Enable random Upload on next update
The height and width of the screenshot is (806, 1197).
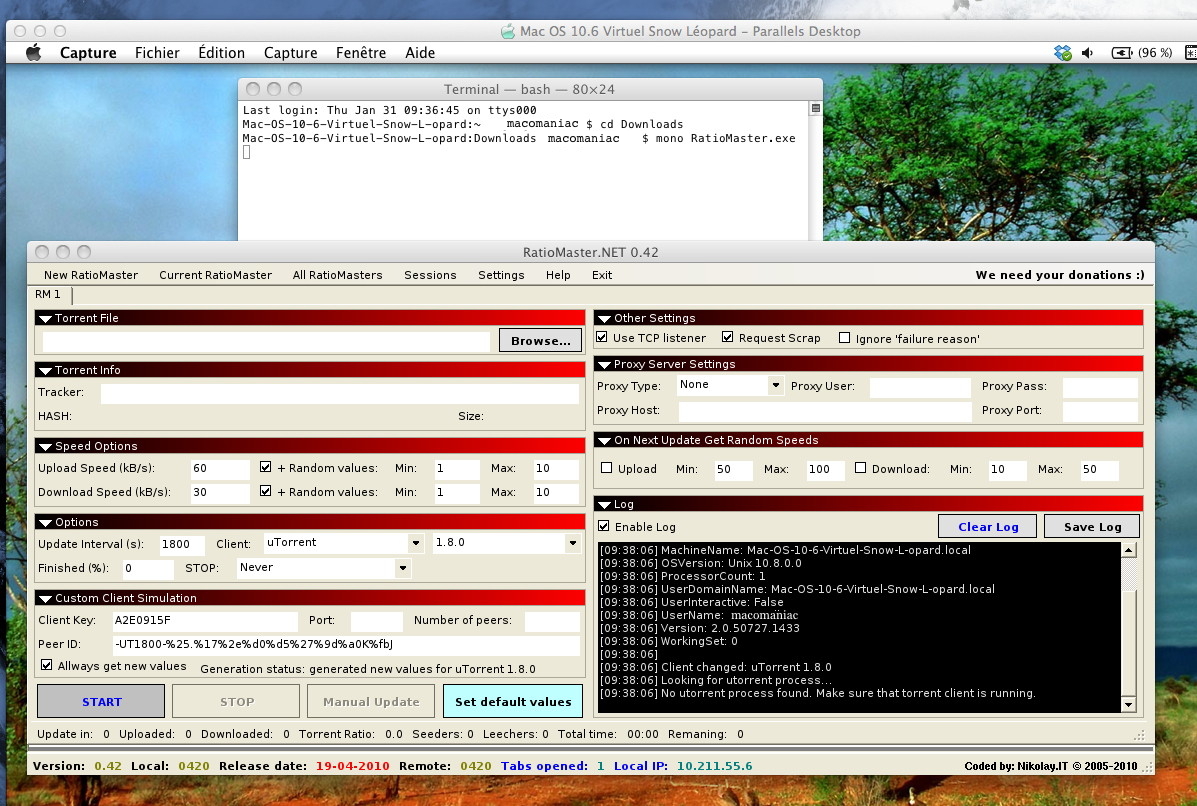607,468
